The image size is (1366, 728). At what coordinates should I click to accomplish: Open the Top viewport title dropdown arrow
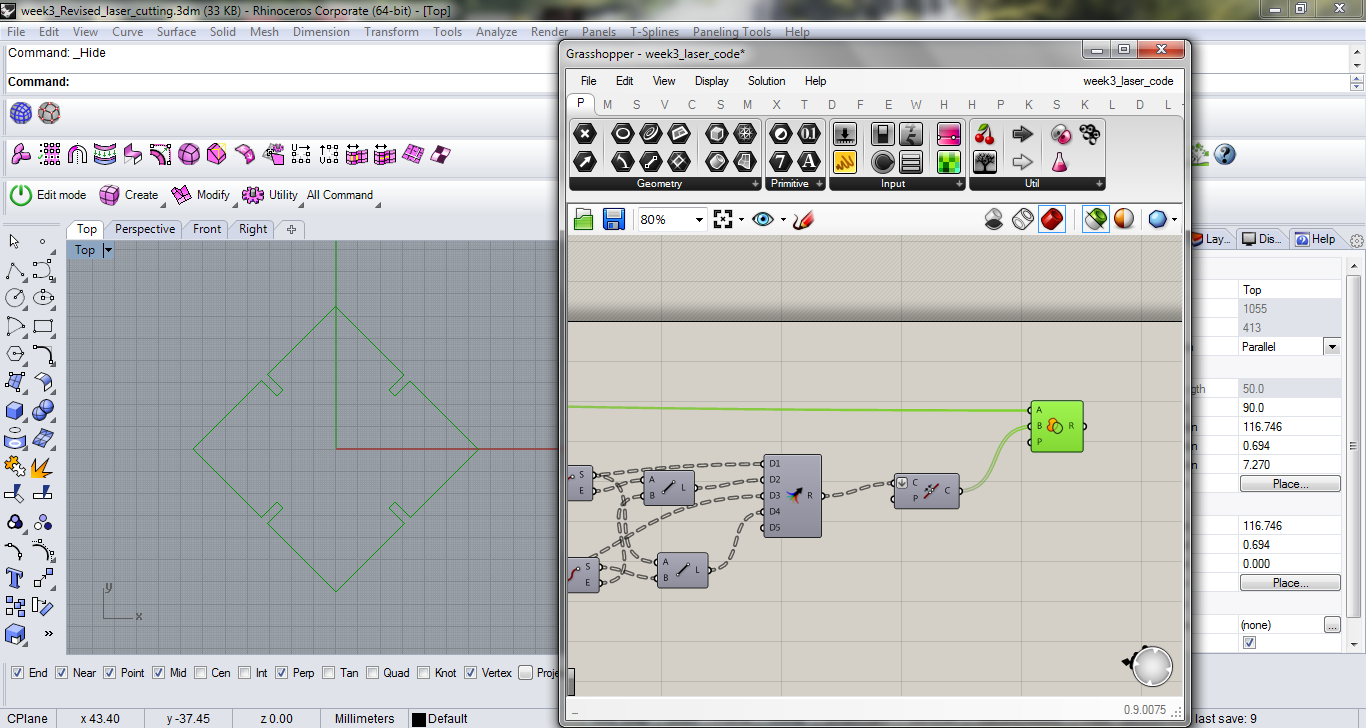point(108,250)
